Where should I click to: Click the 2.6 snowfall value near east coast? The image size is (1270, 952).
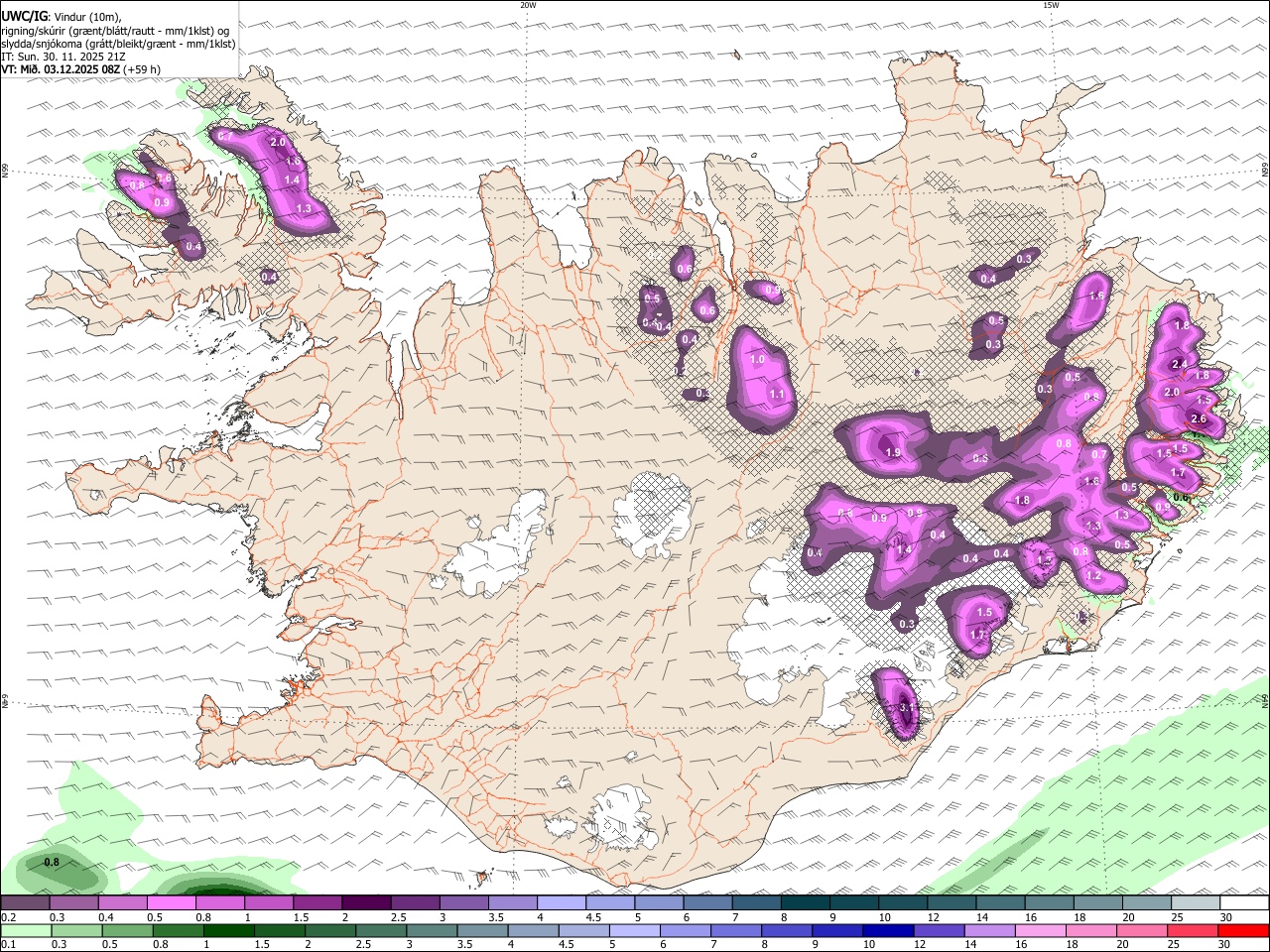[1198, 418]
